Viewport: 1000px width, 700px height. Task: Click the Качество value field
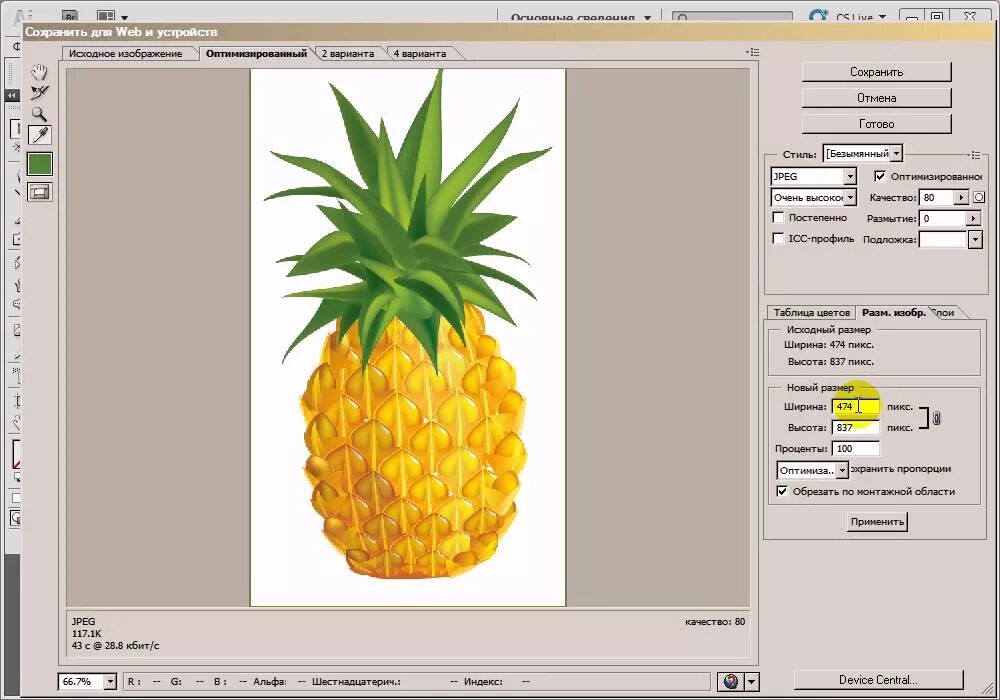(x=937, y=198)
